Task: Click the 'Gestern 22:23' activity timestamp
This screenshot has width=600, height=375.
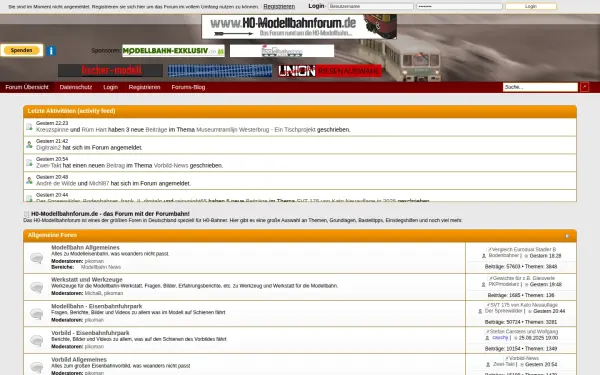Action: [x=52, y=123]
